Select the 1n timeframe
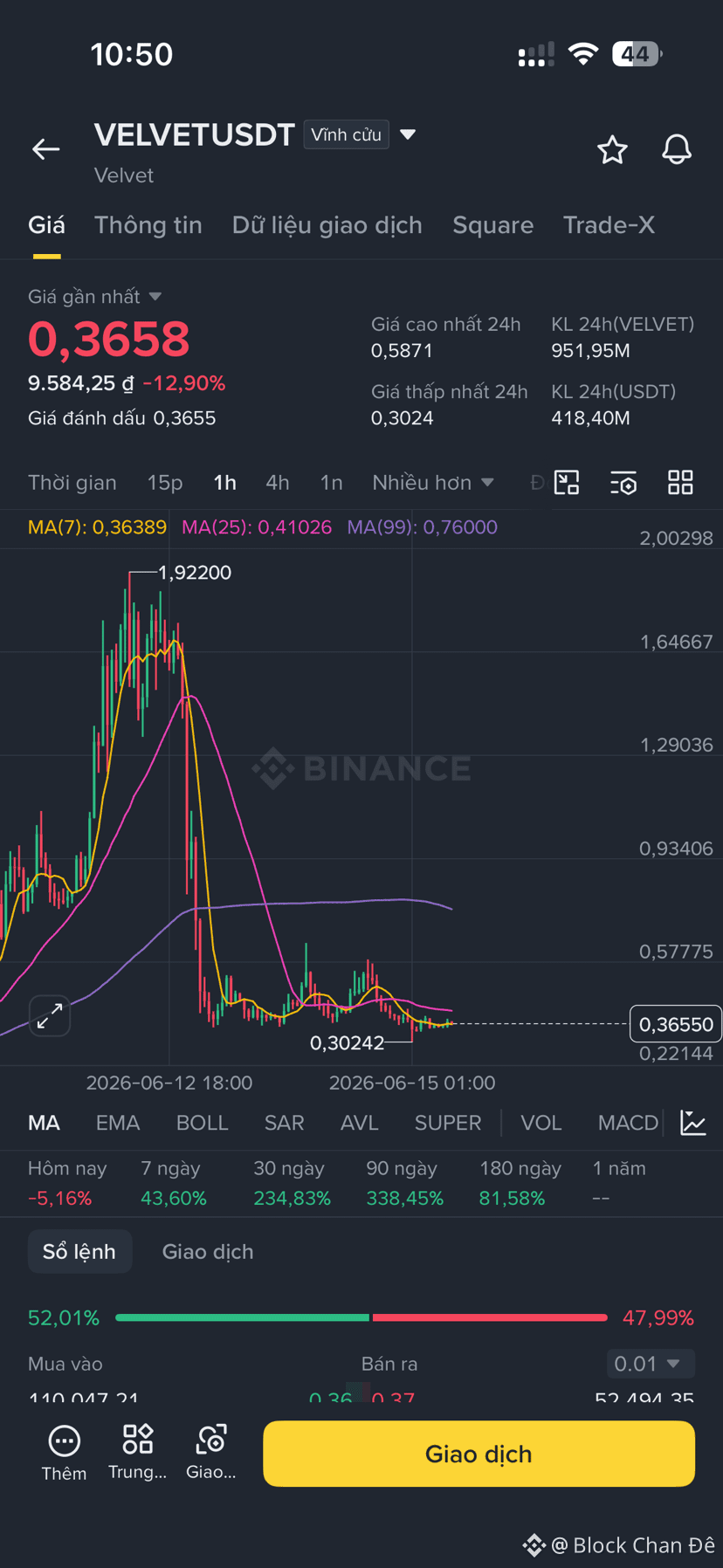The height and width of the screenshot is (1568, 723). click(x=331, y=483)
